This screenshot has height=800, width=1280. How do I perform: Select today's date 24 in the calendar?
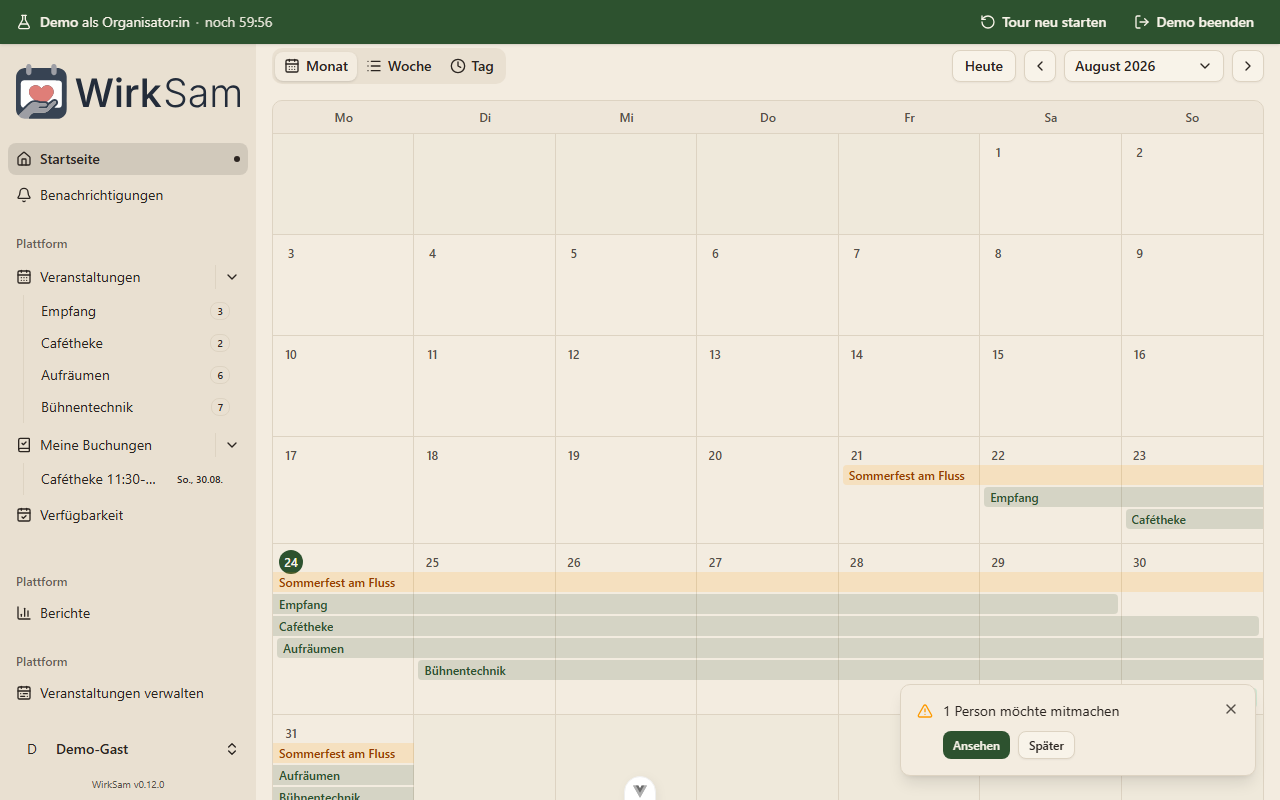click(x=291, y=562)
